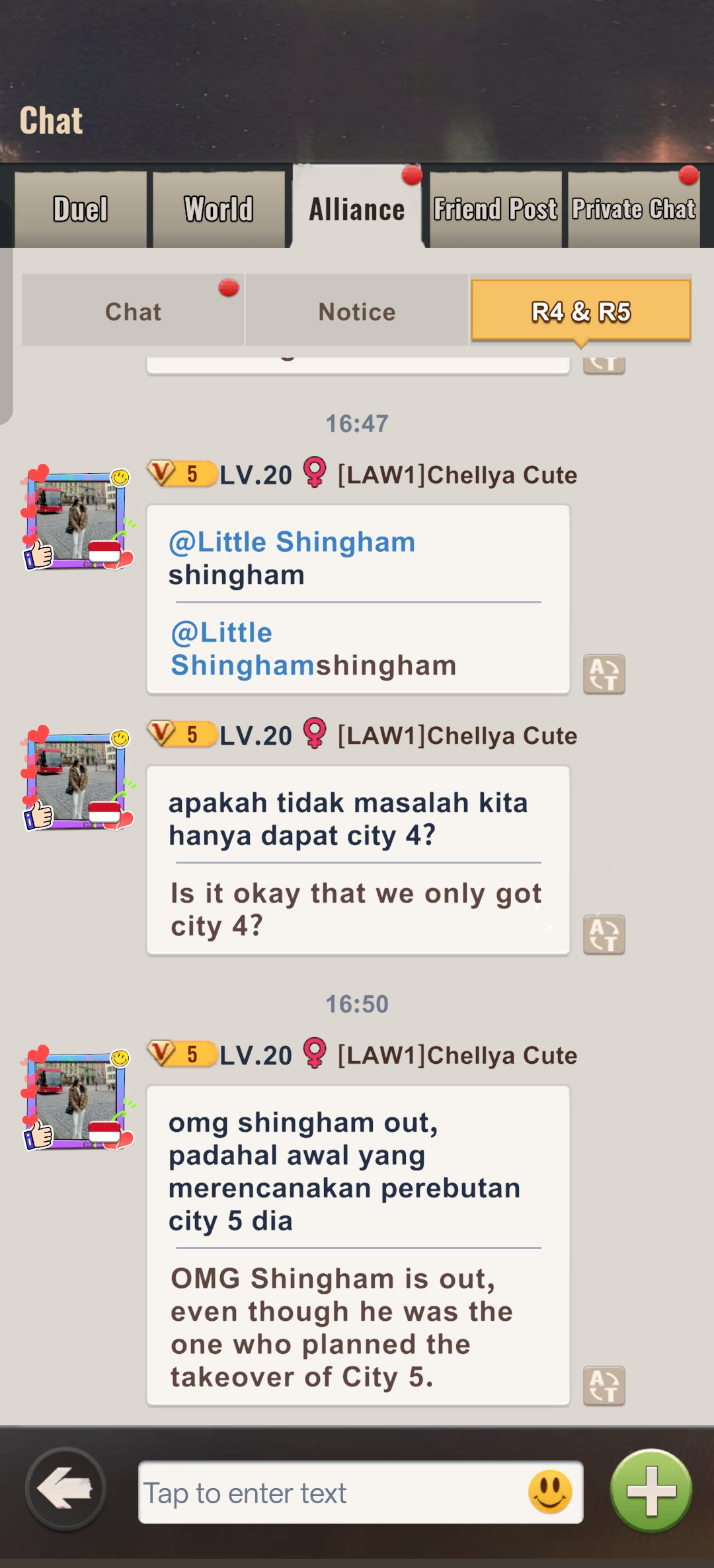The height and width of the screenshot is (1568, 714).
Task: Open the Private Chat tab
Action: [x=634, y=209]
